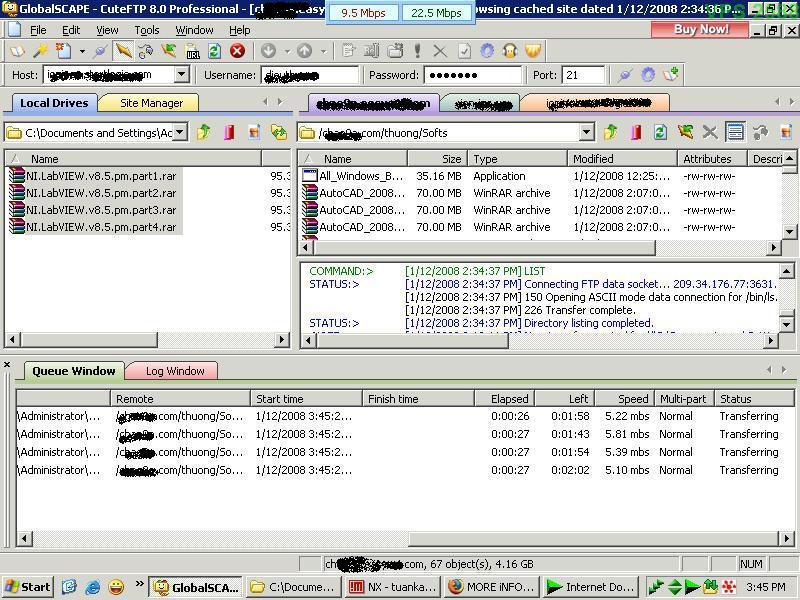Open the File menu
Viewport: 800px width, 600px height.
click(x=38, y=30)
